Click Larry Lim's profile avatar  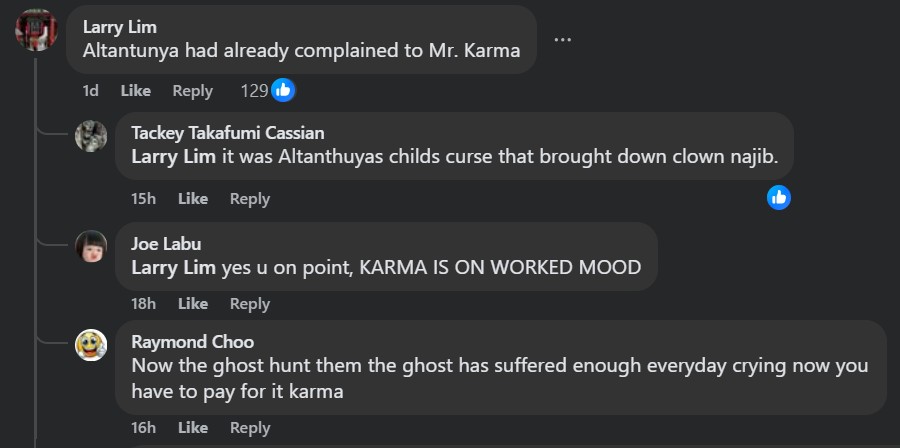[35, 31]
